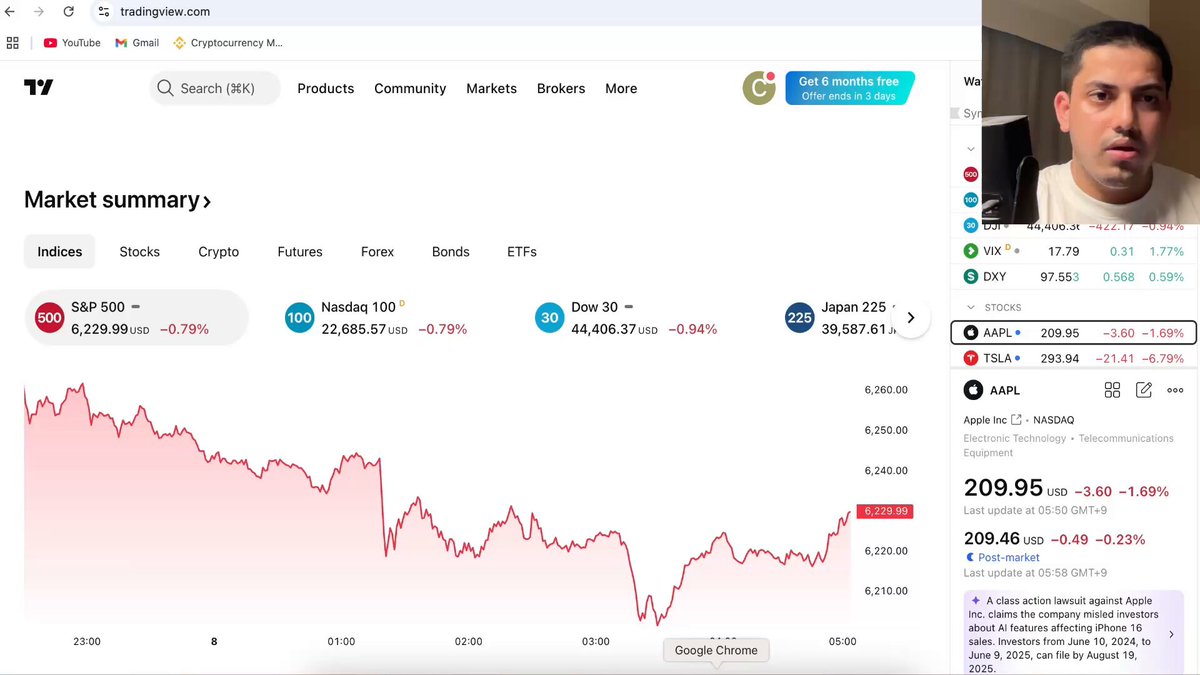Click the VIX green icon in watchlist
Image resolution: width=1200 pixels, height=675 pixels.
click(x=970, y=251)
